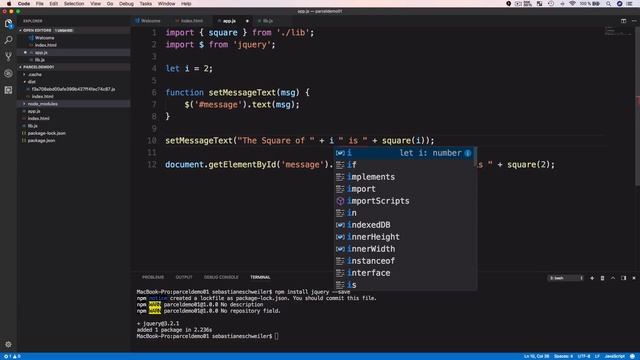Select the bash shell dropdown in the terminal
This screenshot has height=360, width=640.
click(566, 278)
